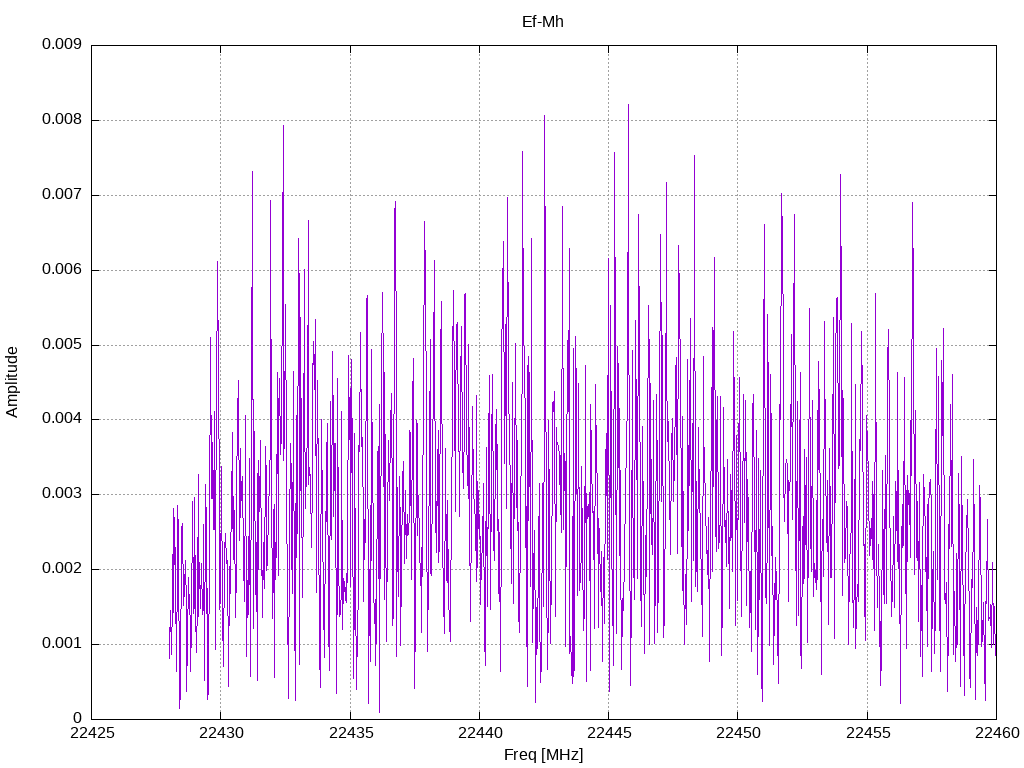1024x768 pixels.
Task: Click the 0.002 y-axis tick label
Action: tap(62, 569)
